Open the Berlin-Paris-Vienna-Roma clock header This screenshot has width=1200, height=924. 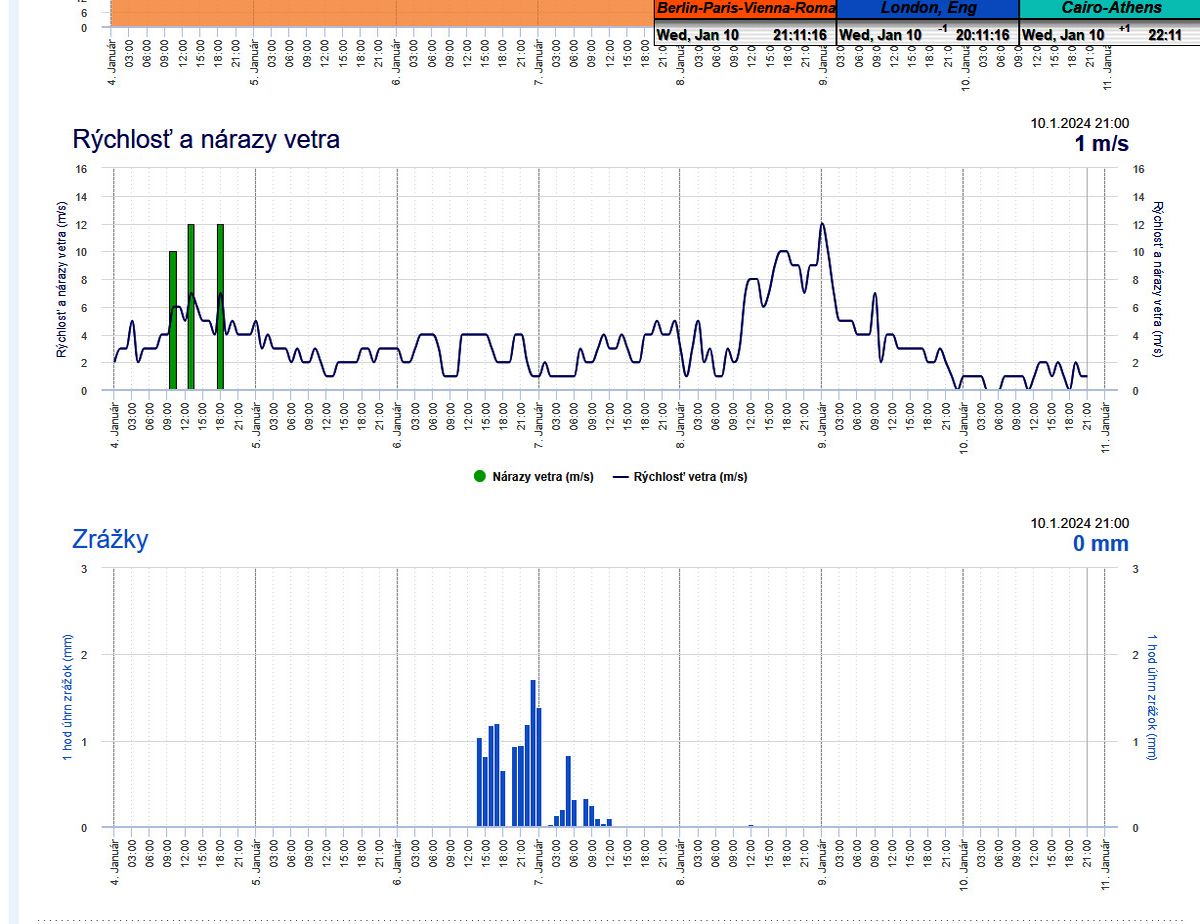745,8
